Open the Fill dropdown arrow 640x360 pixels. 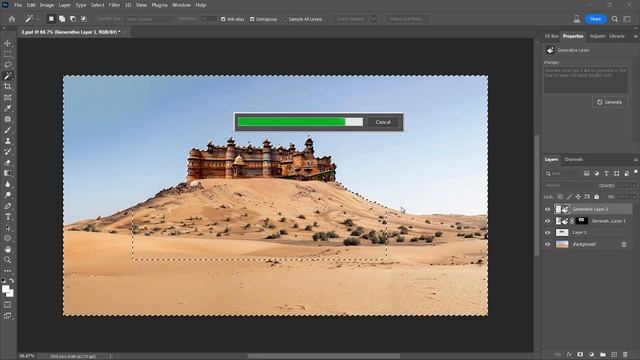(x=634, y=197)
